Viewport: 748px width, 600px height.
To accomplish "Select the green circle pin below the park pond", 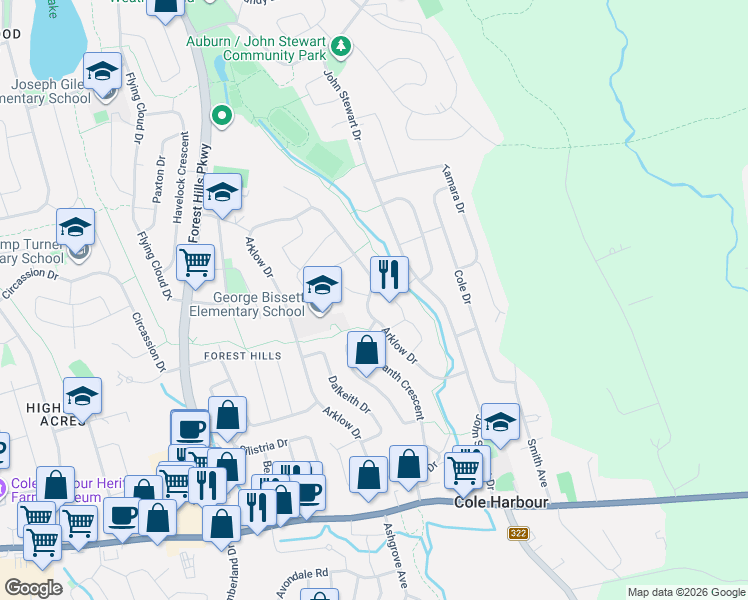I will pos(222,116).
